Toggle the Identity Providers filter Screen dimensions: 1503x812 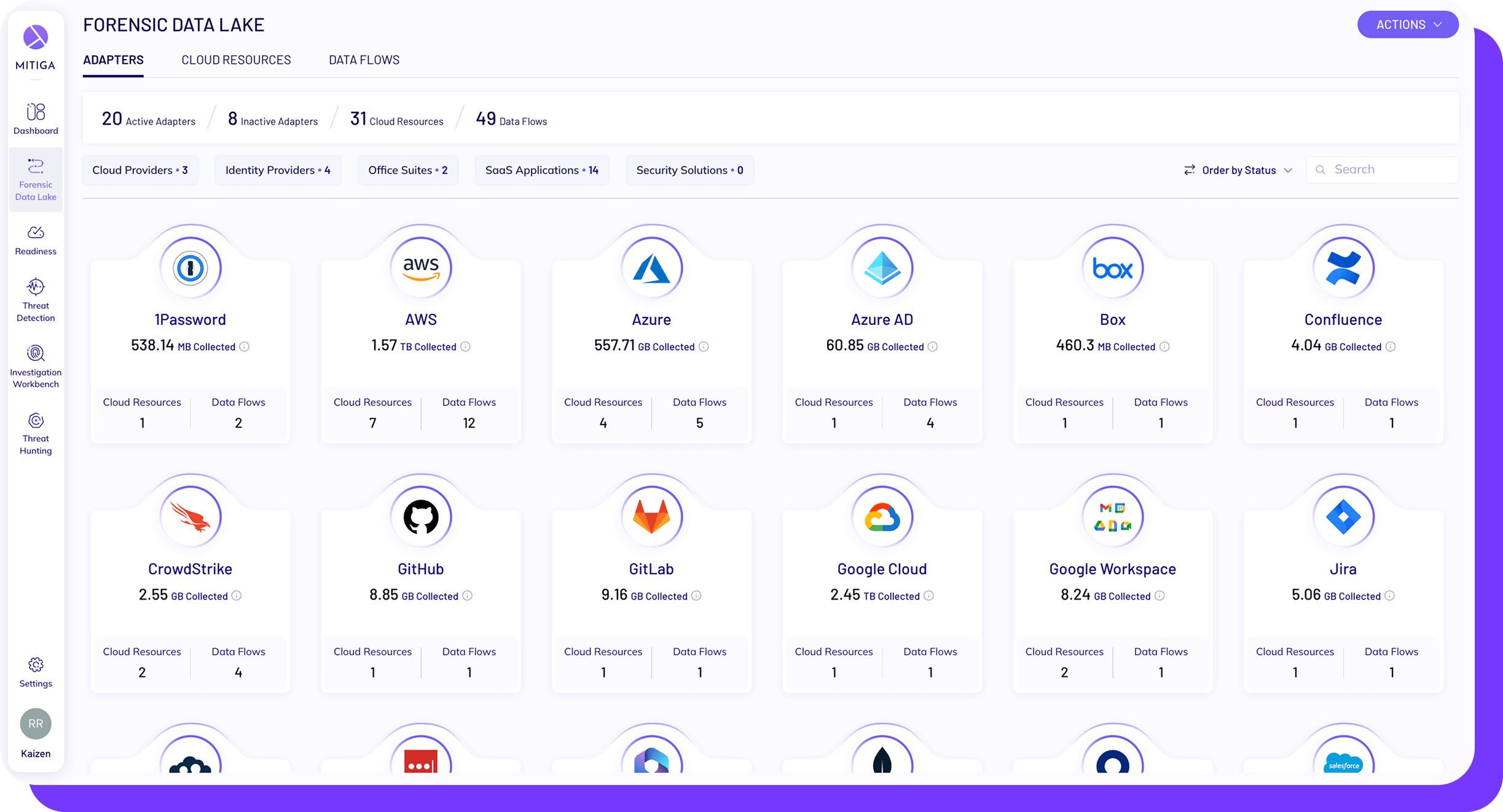(x=278, y=170)
